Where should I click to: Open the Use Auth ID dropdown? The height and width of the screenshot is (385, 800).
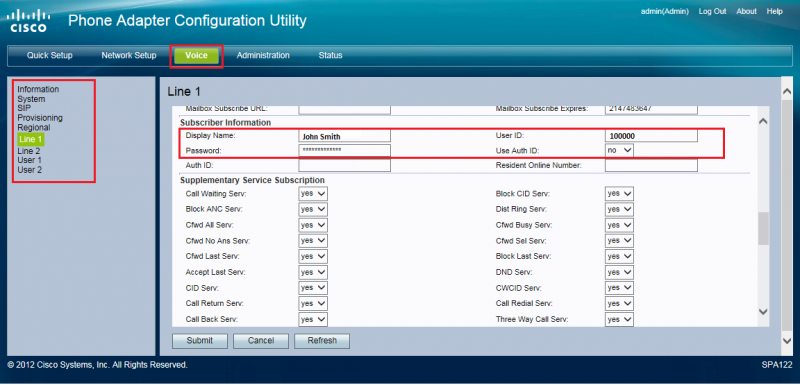[x=619, y=150]
